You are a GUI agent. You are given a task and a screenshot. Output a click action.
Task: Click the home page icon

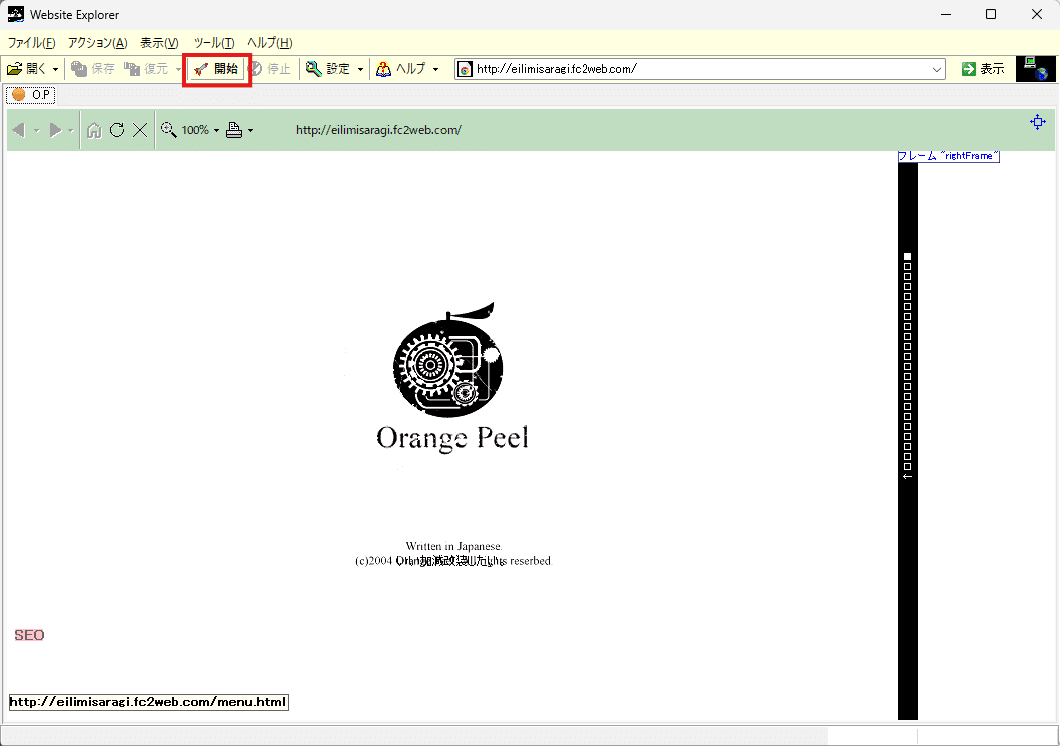[x=95, y=130]
